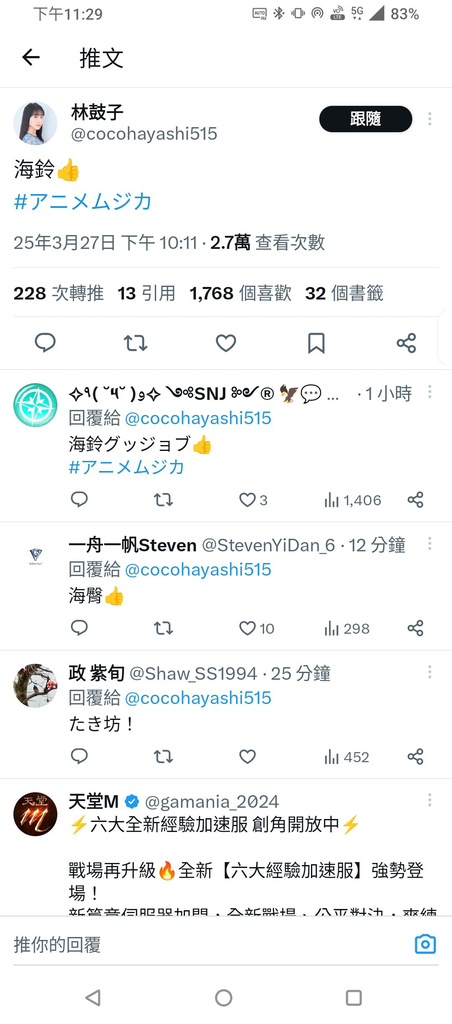Like the main tweet with the heart icon
Screen dimensions: 452x1024
click(226, 342)
